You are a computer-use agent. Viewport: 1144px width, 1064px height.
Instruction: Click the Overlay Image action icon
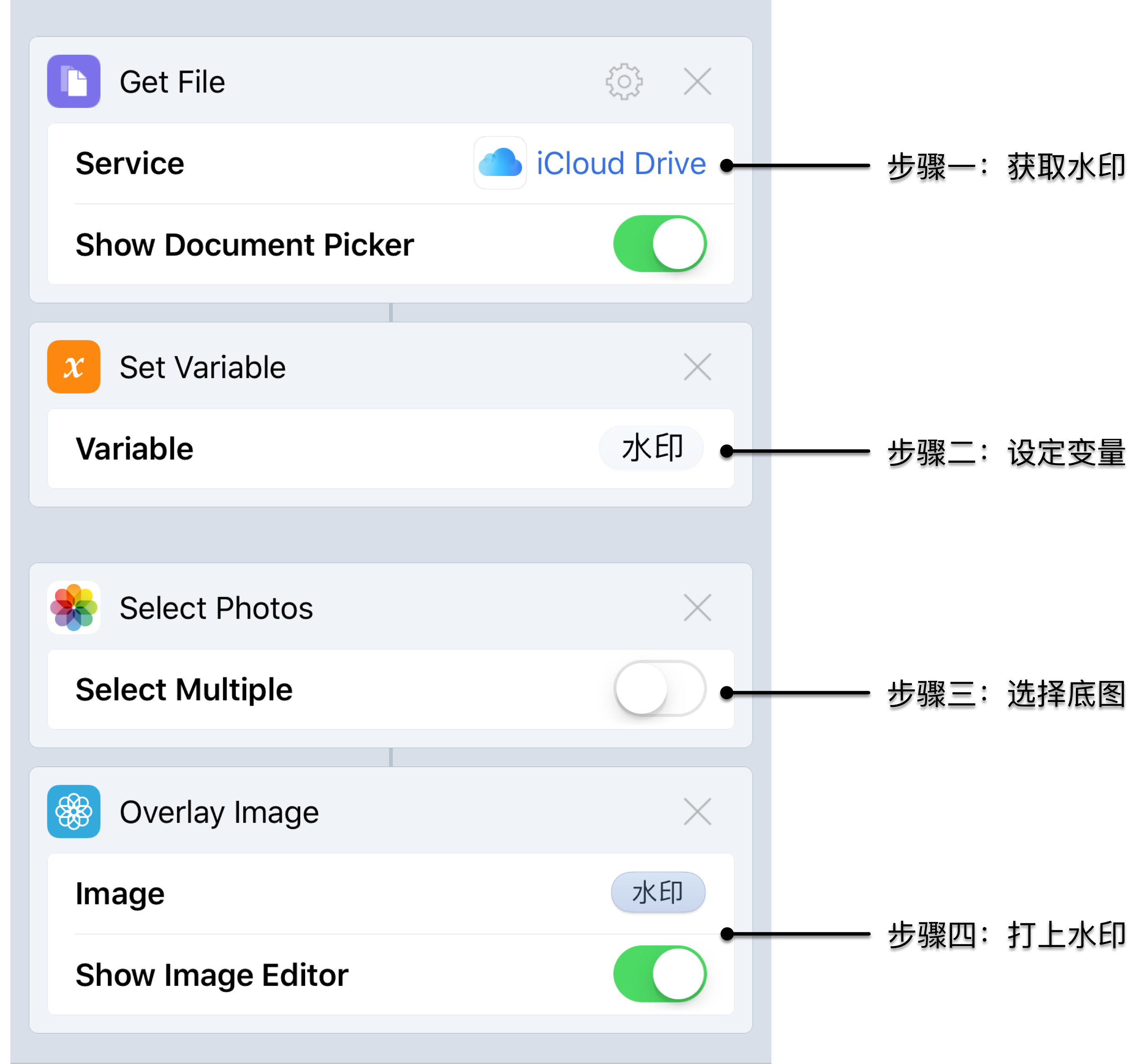(x=73, y=811)
